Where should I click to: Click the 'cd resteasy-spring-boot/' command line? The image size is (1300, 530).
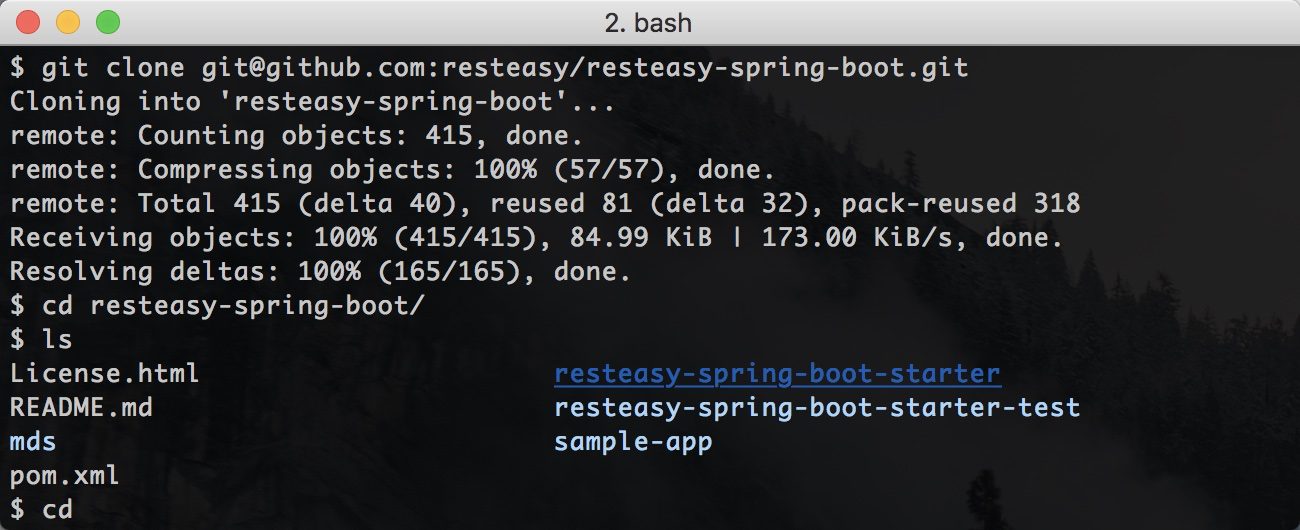(216, 306)
